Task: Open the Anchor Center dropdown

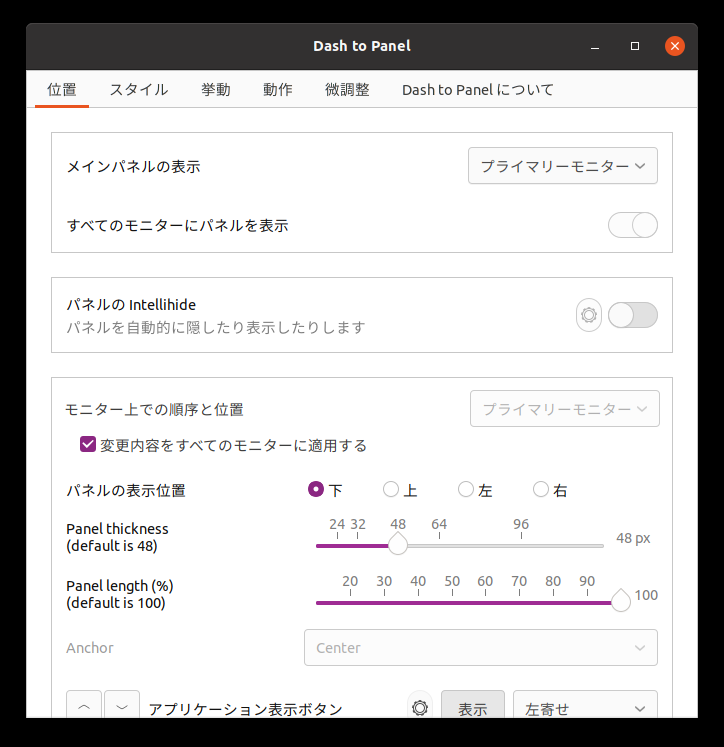Action: [481, 647]
